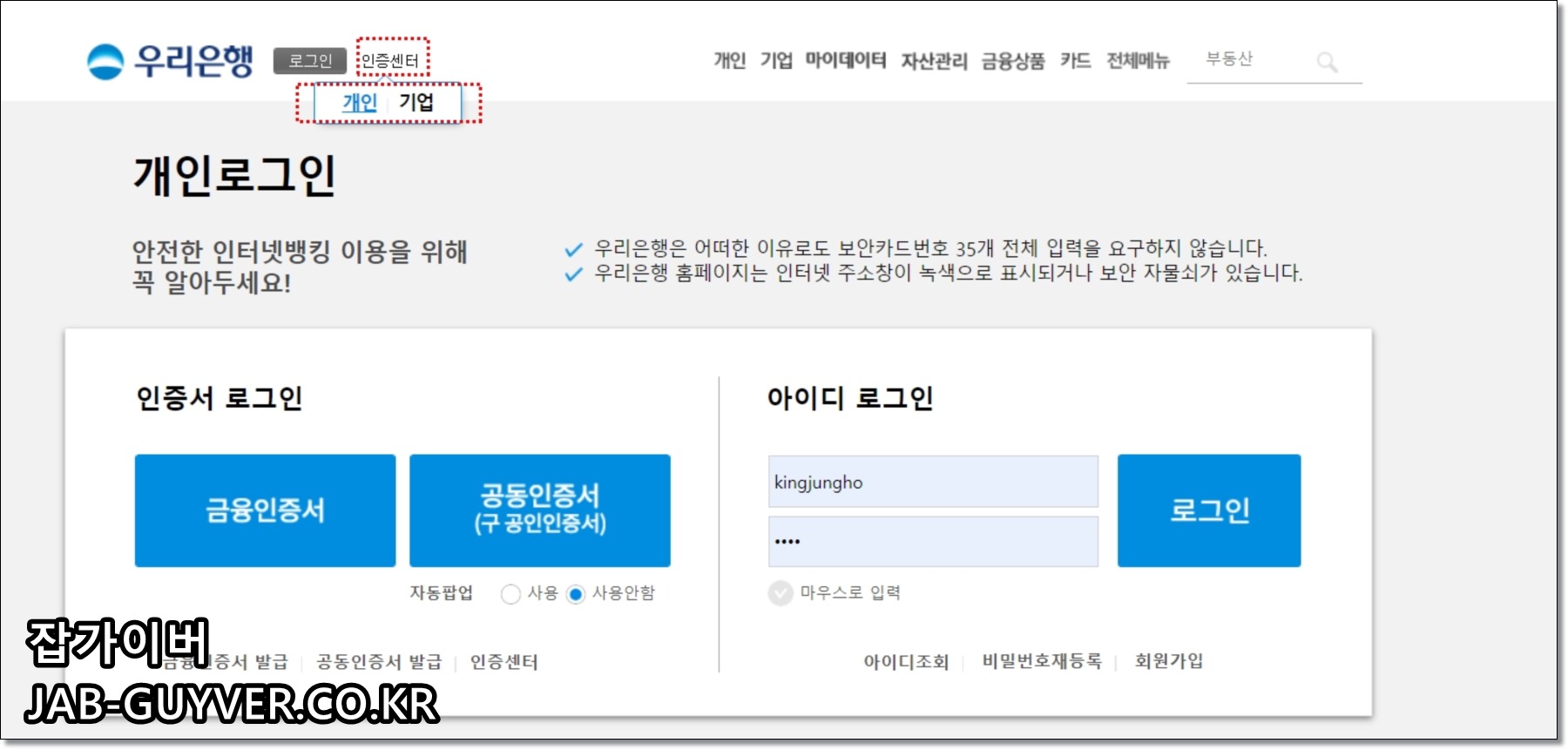Open the 아이디조회 link
The width and height of the screenshot is (1568, 750).
point(906,661)
